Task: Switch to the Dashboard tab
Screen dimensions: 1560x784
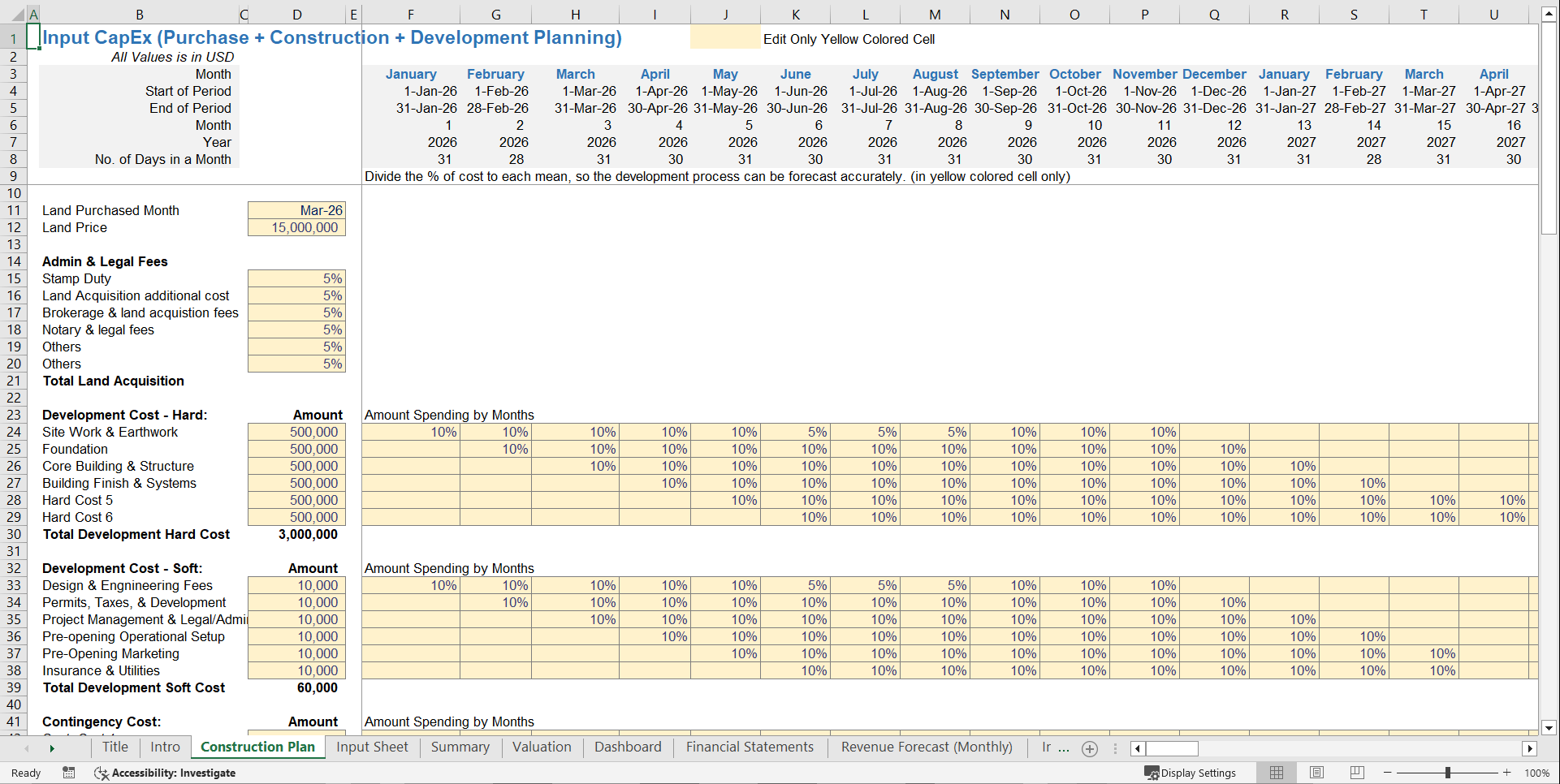Action: [x=628, y=747]
